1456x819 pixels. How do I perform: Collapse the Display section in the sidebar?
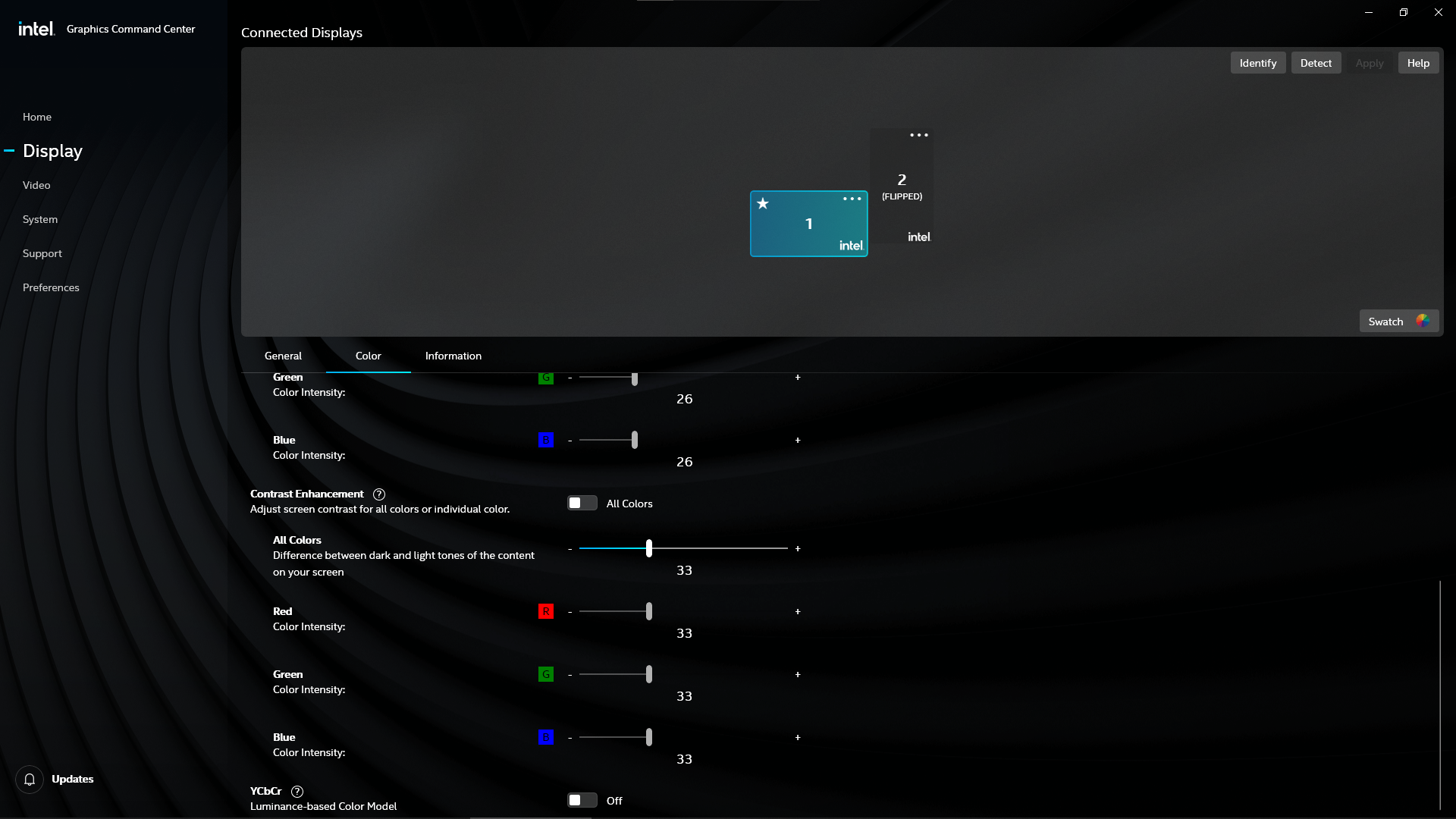(10, 150)
